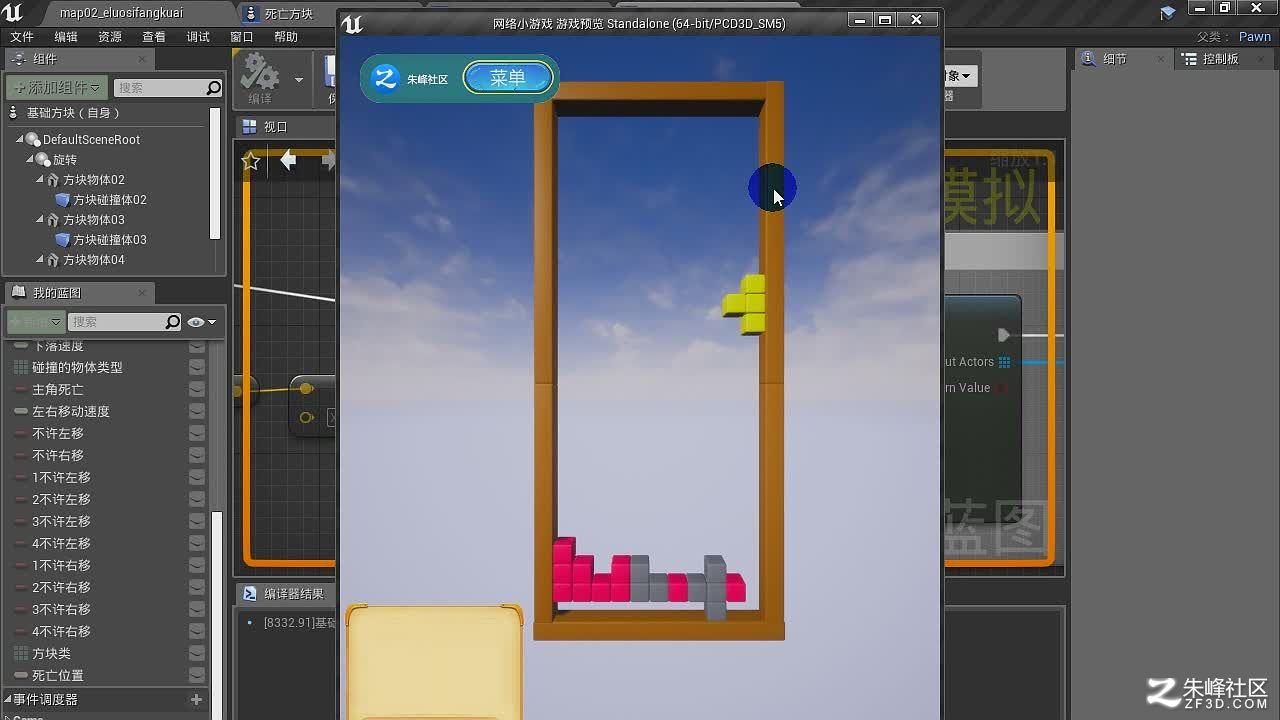The width and height of the screenshot is (1280, 720).
Task: Open the 窗口 menu
Action: [x=242, y=37]
